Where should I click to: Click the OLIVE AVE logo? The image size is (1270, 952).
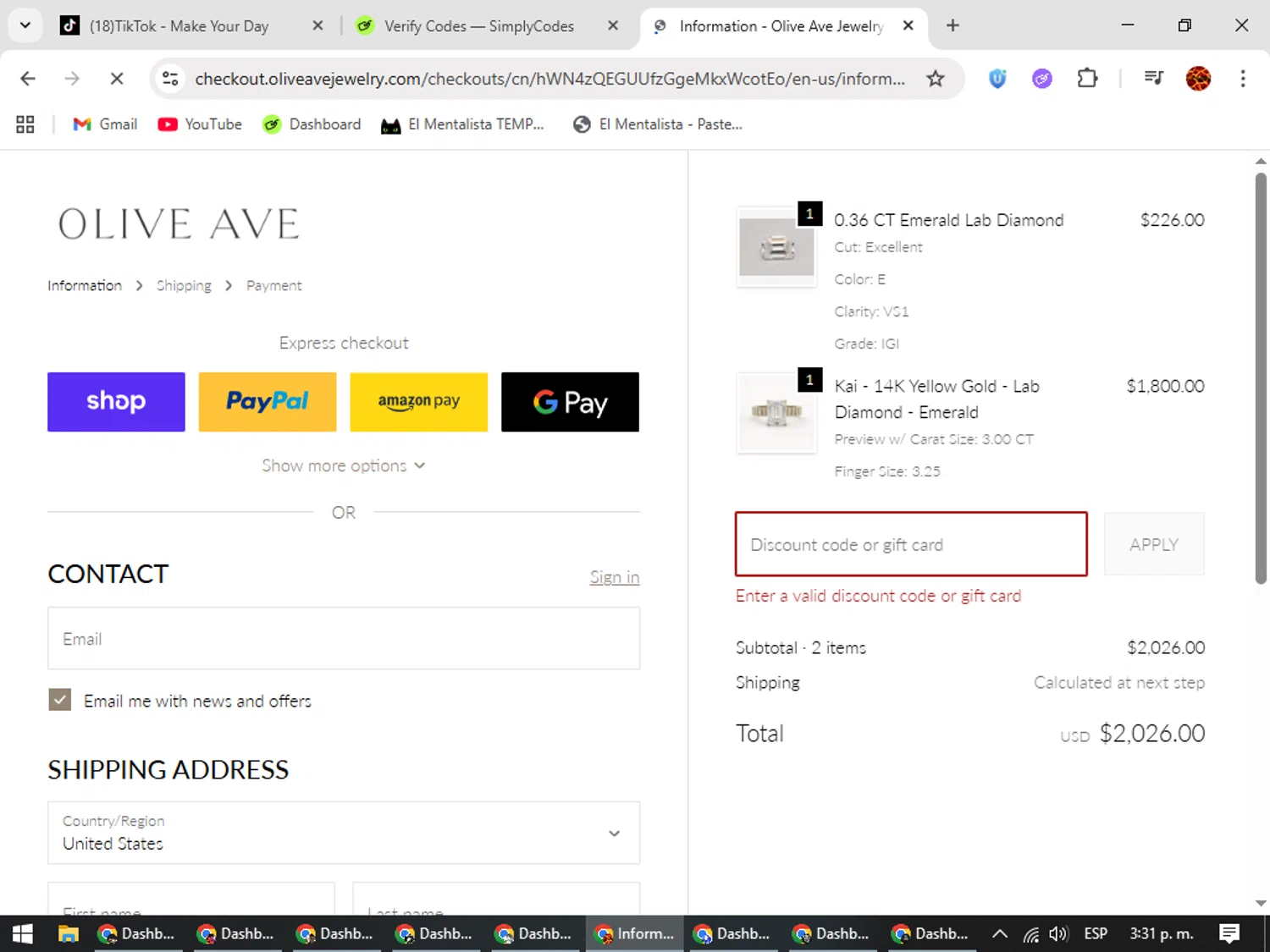(x=179, y=225)
